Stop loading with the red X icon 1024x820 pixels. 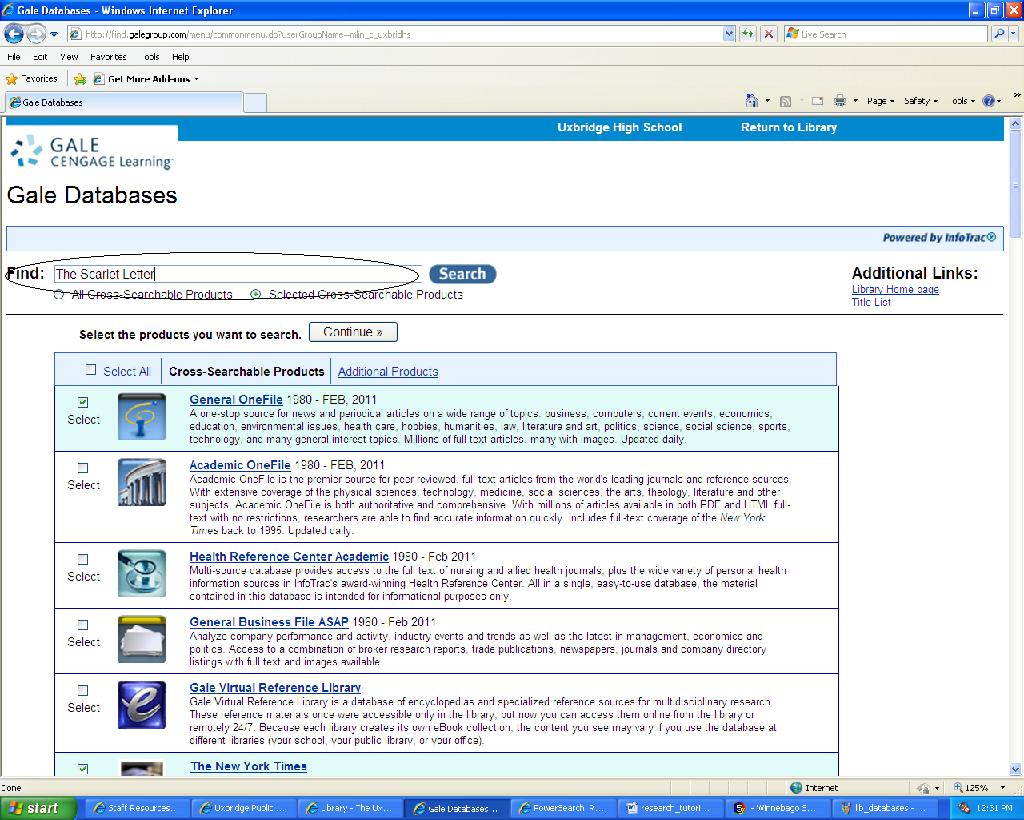click(769, 34)
